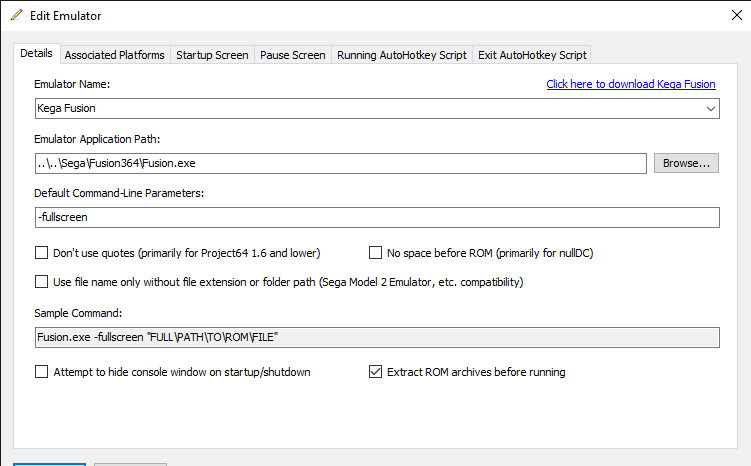Click the Default Command-Line Parameters field

[x=377, y=217]
